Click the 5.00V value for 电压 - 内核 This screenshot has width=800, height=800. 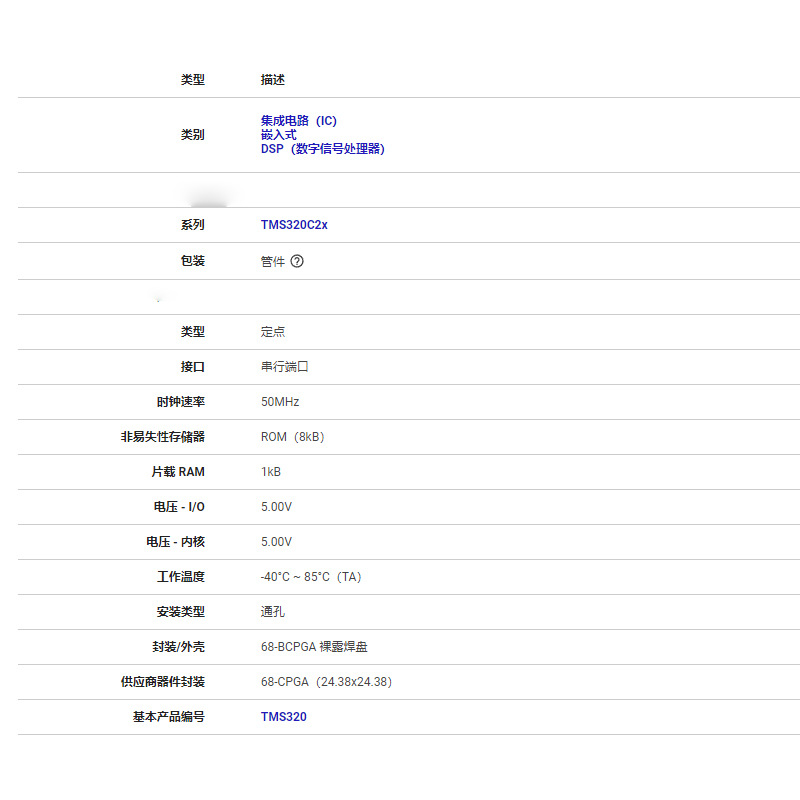point(277,542)
